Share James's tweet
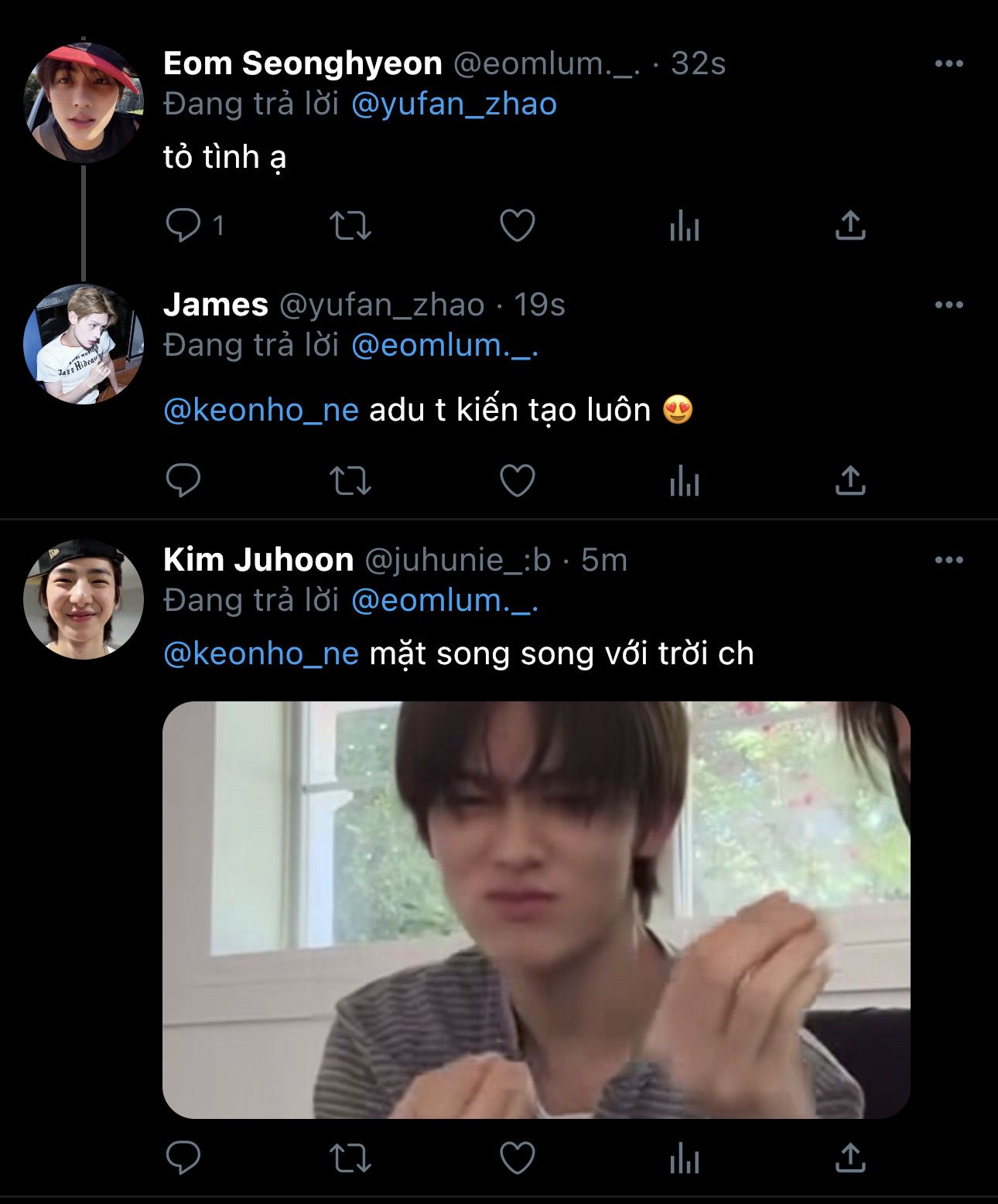 [x=849, y=480]
